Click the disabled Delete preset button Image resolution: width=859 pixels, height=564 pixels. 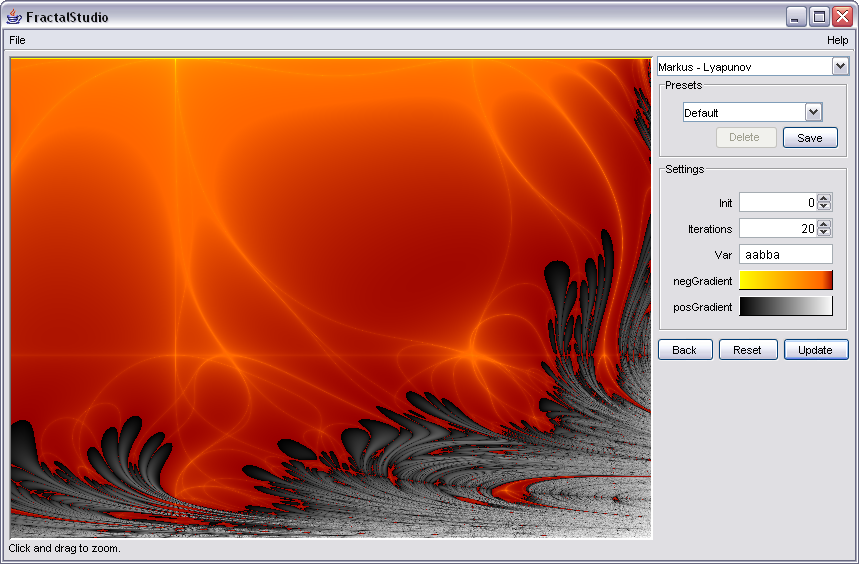746,137
